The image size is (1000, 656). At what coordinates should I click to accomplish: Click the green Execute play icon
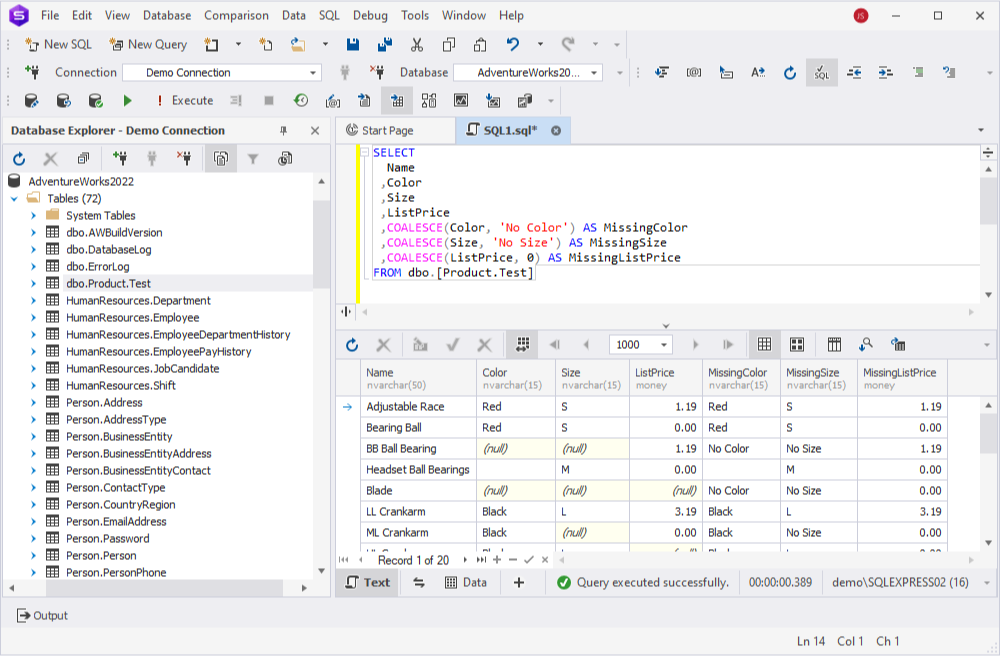click(128, 101)
